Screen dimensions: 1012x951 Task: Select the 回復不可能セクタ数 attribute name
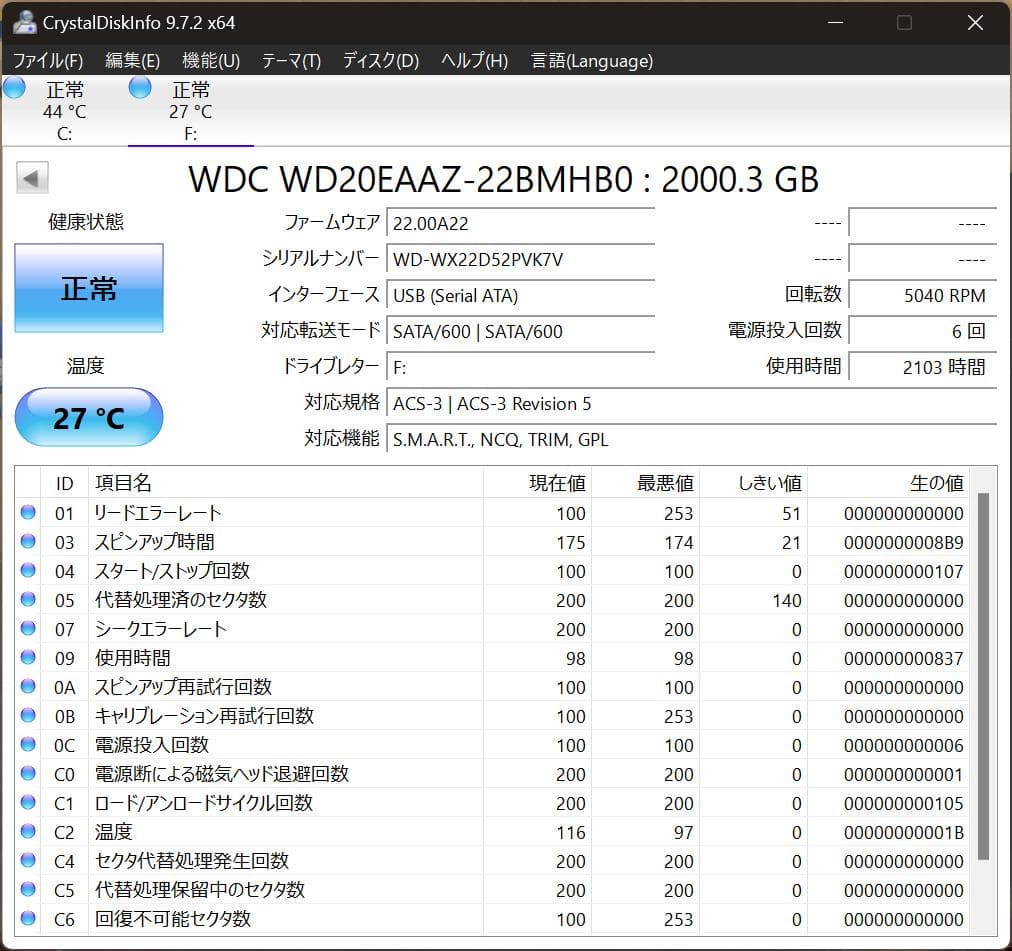click(x=172, y=919)
